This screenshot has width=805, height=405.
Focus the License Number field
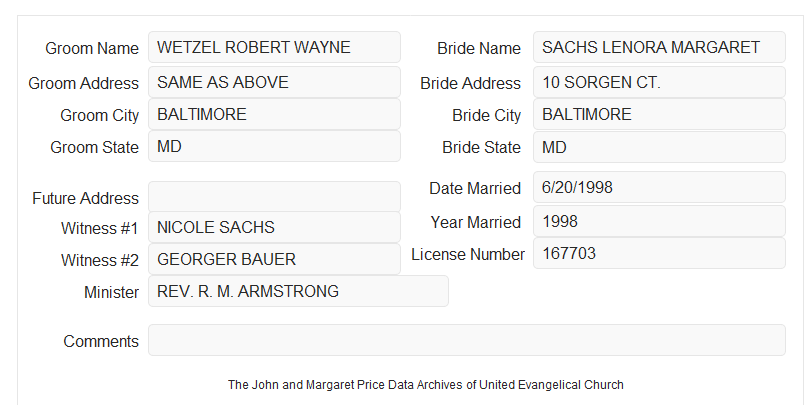tap(659, 253)
